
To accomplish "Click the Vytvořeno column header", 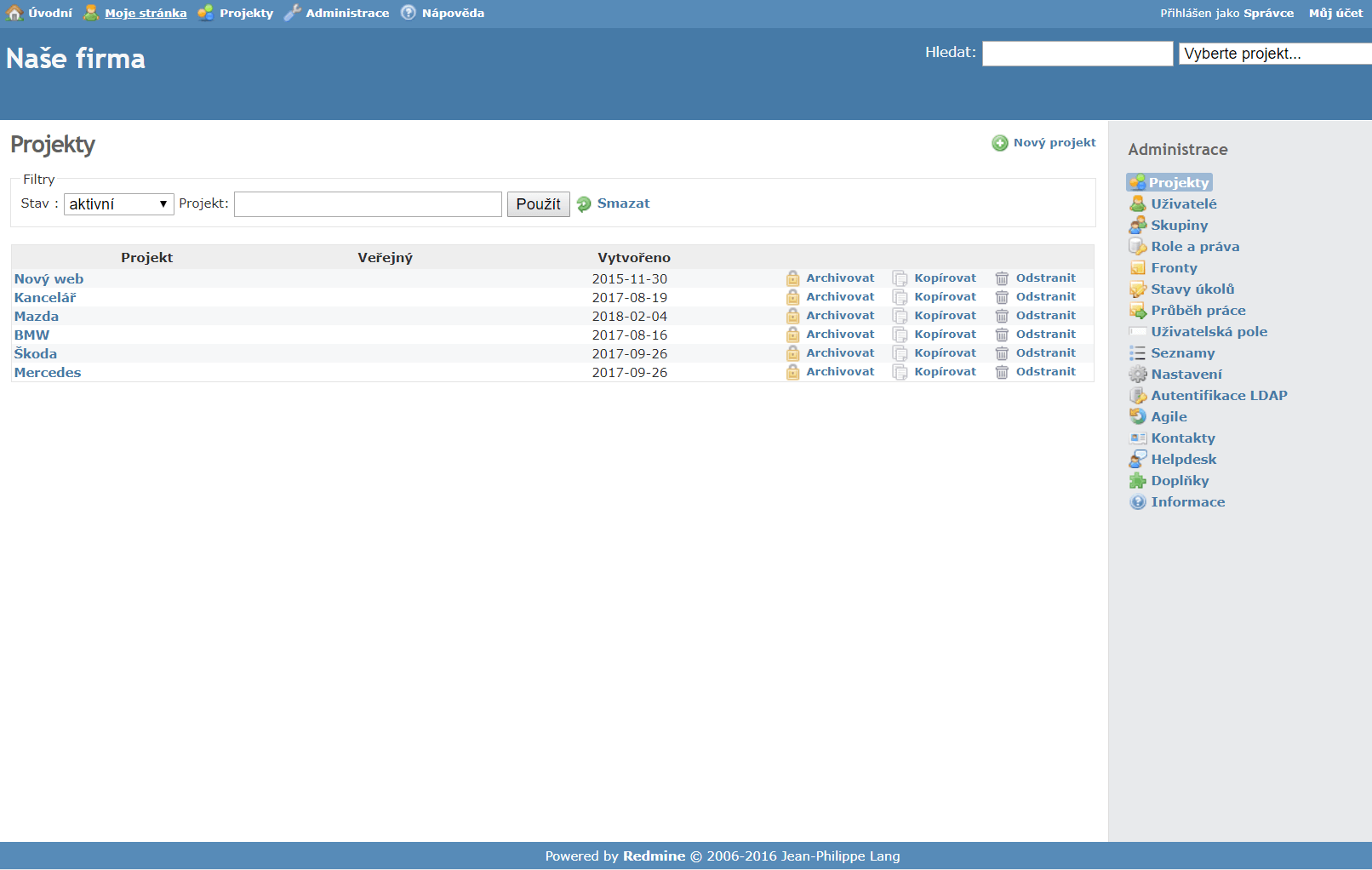I will [x=634, y=258].
